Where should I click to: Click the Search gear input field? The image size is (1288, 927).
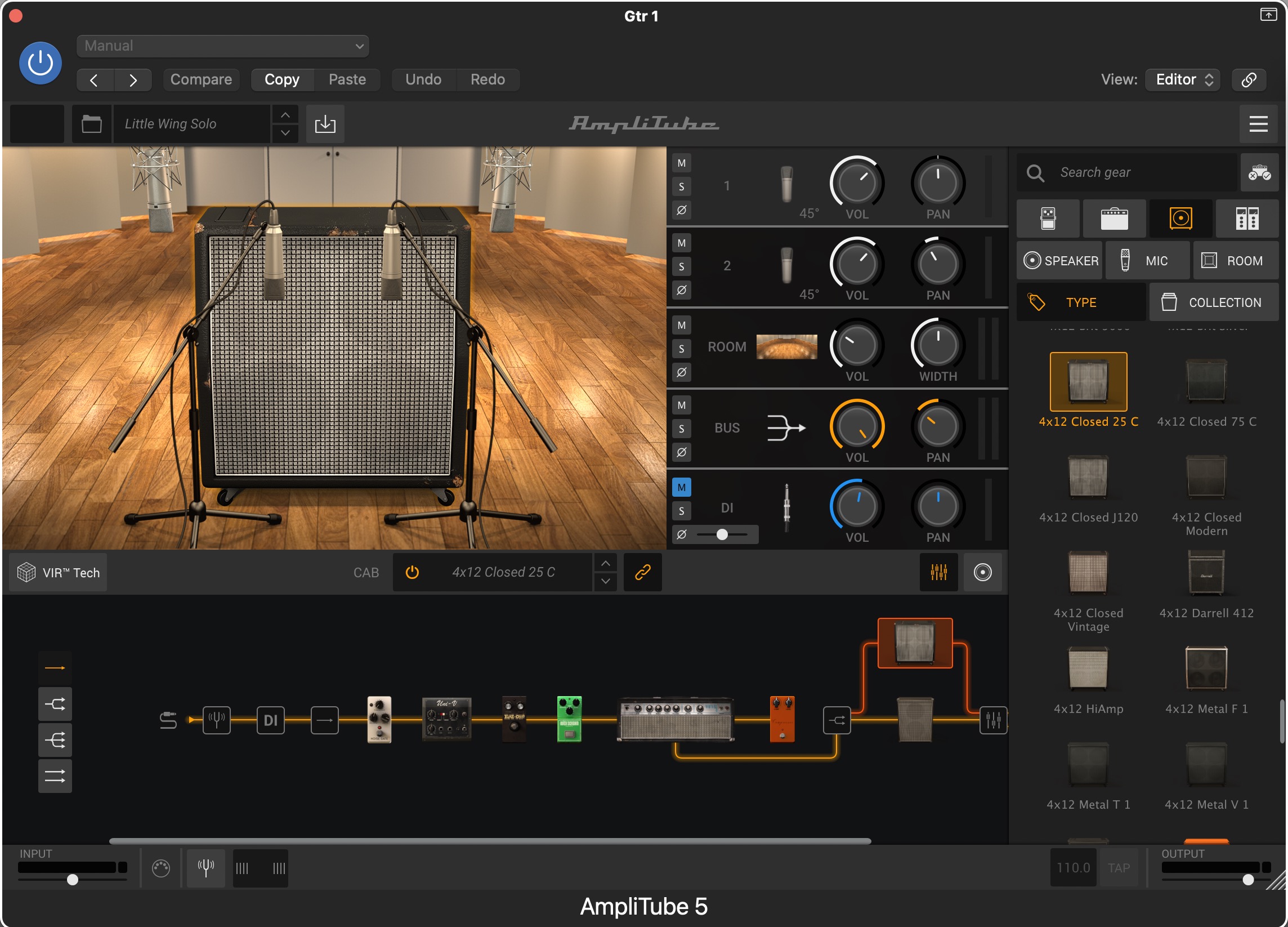[x=1128, y=172]
